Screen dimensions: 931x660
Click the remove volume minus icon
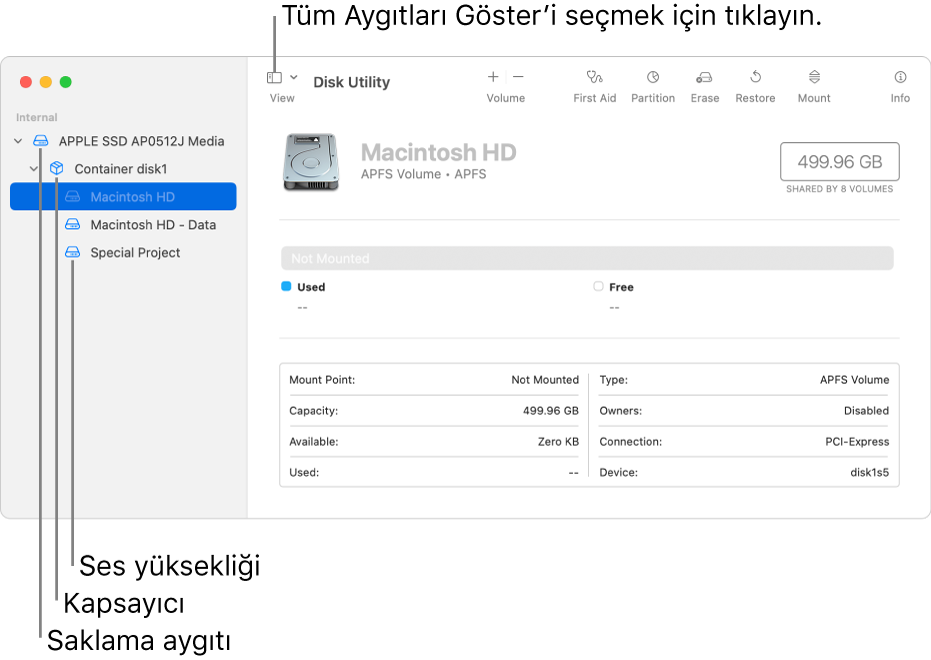(518, 77)
